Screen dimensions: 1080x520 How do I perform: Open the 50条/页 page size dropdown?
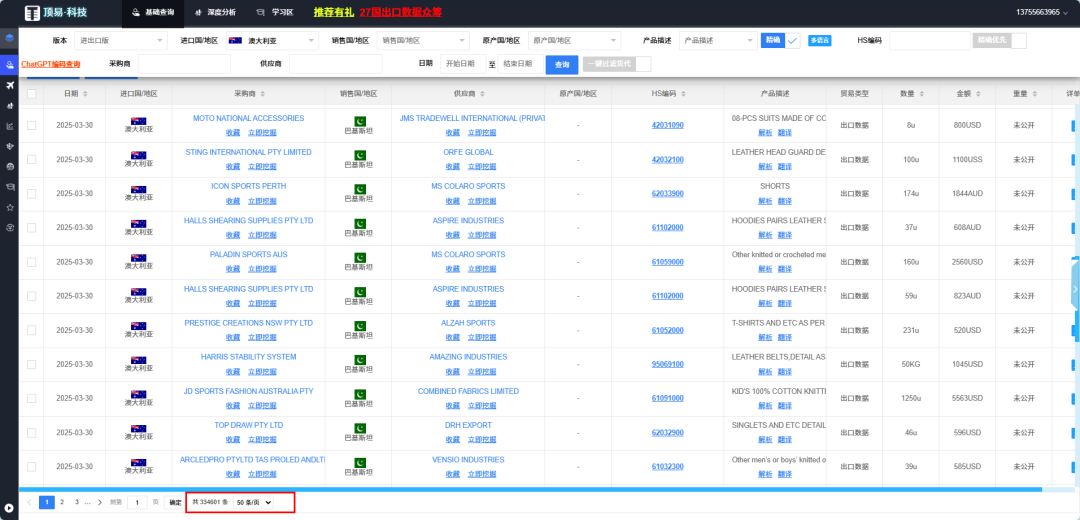coord(253,503)
